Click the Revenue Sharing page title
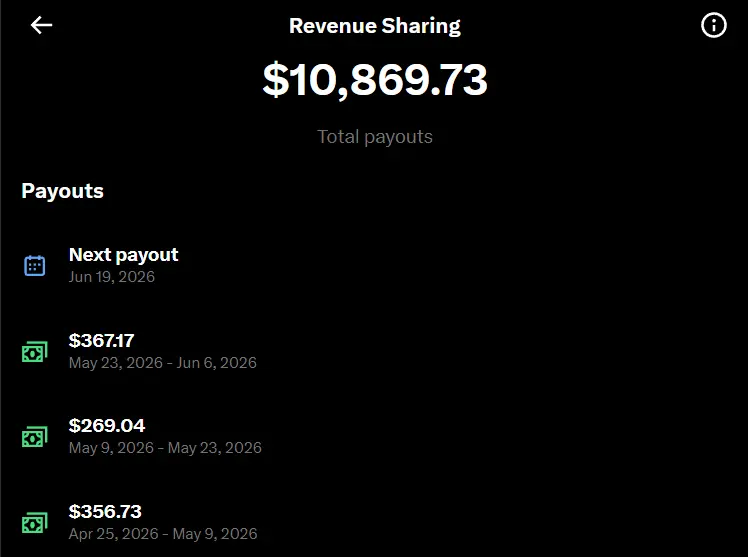Image resolution: width=748 pixels, height=557 pixels. (x=375, y=26)
